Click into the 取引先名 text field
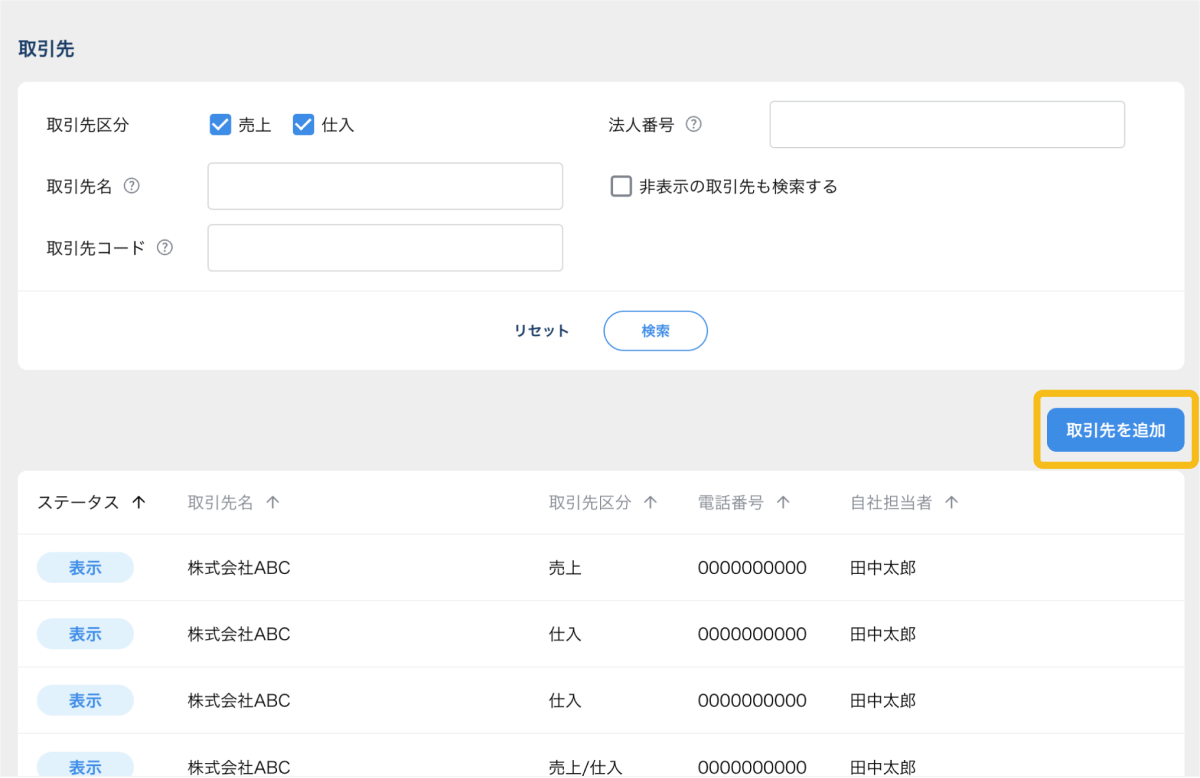 tap(385, 186)
